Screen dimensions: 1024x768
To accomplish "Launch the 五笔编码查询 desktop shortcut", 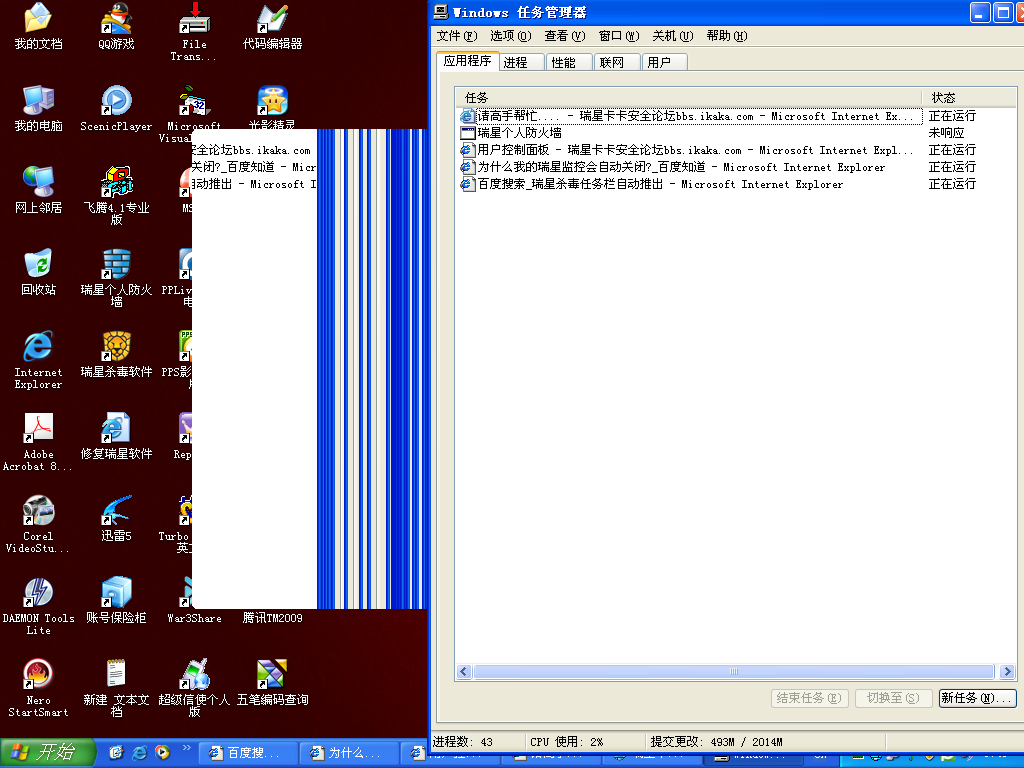I will click(x=272, y=683).
